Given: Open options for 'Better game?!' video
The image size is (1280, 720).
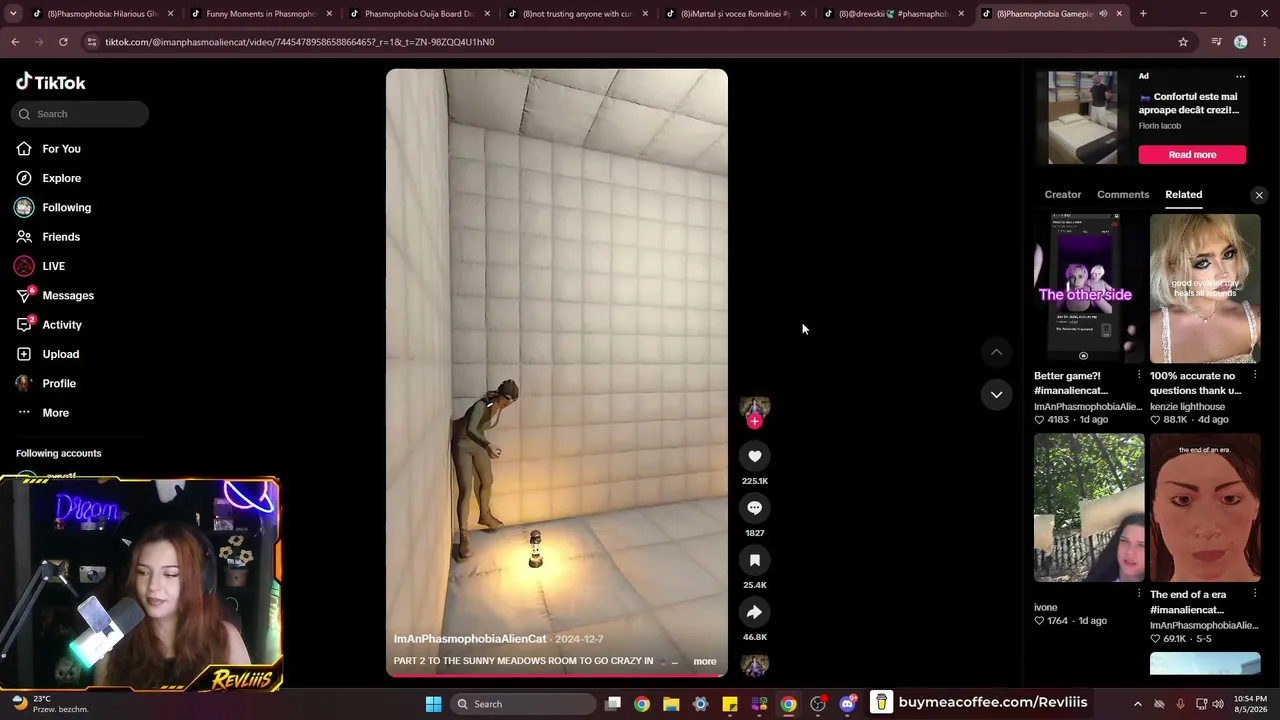Looking at the screenshot, I should pos(1139,376).
